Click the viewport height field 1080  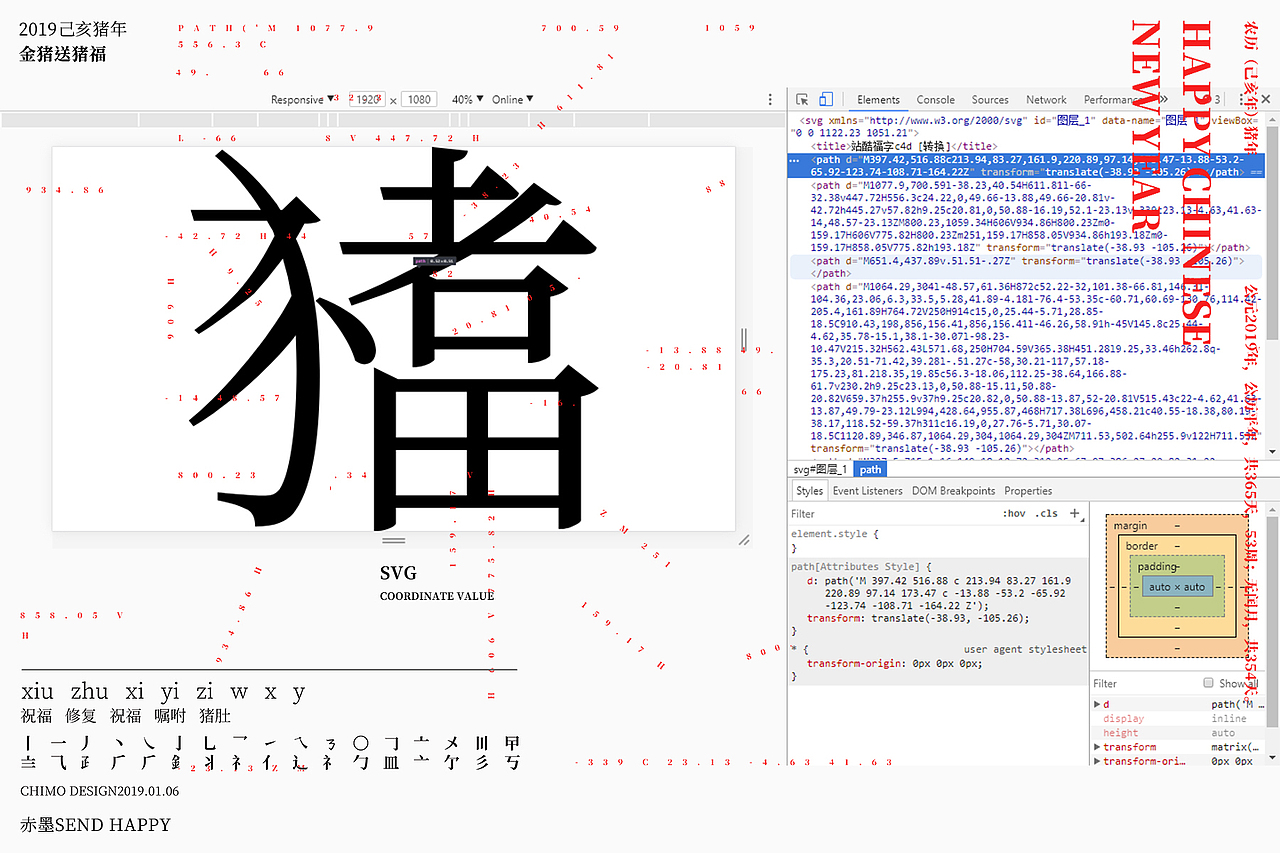(420, 100)
